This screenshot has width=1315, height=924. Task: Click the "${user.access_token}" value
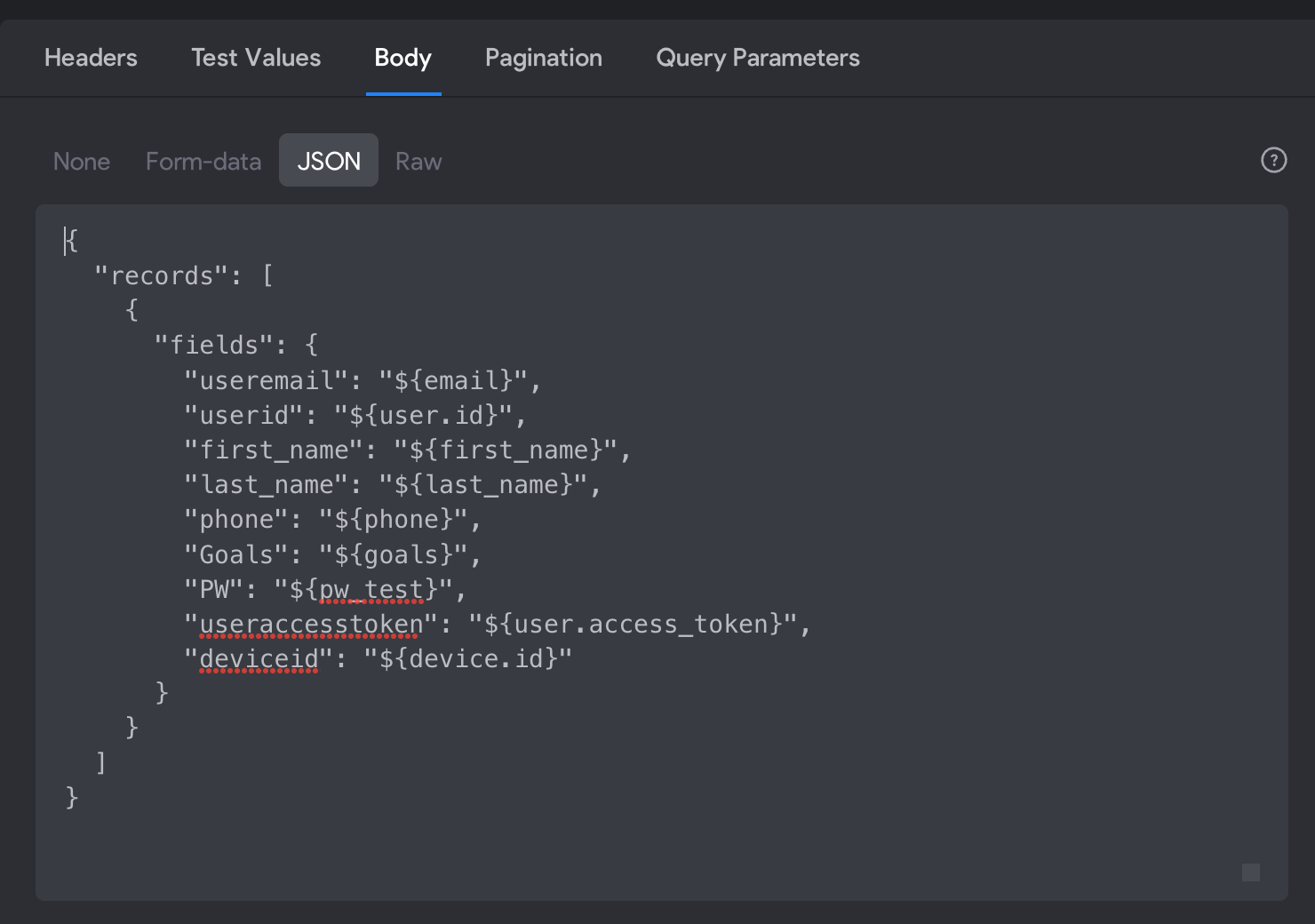point(632,624)
